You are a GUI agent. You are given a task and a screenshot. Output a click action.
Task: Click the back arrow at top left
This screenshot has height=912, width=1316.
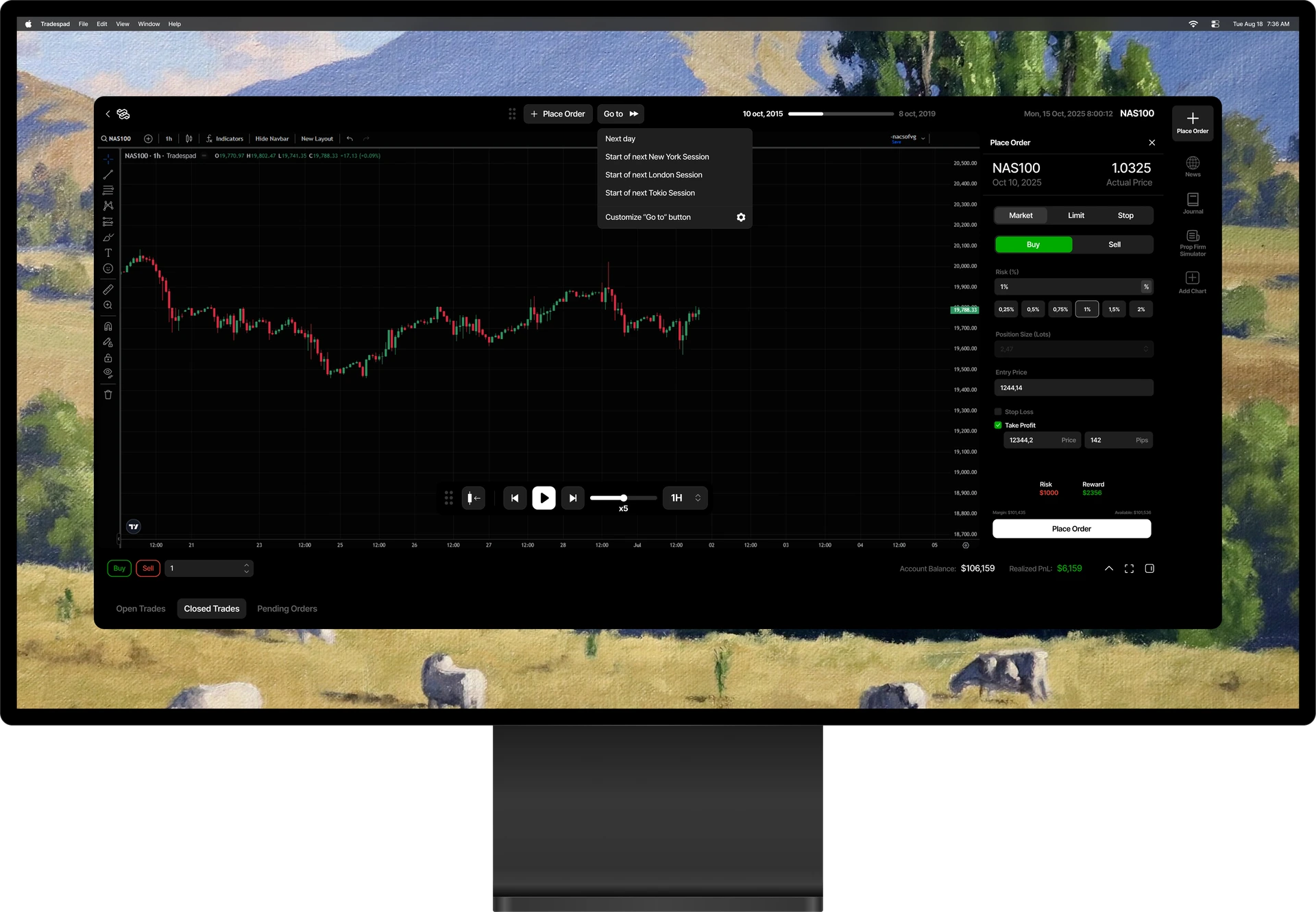[108, 114]
